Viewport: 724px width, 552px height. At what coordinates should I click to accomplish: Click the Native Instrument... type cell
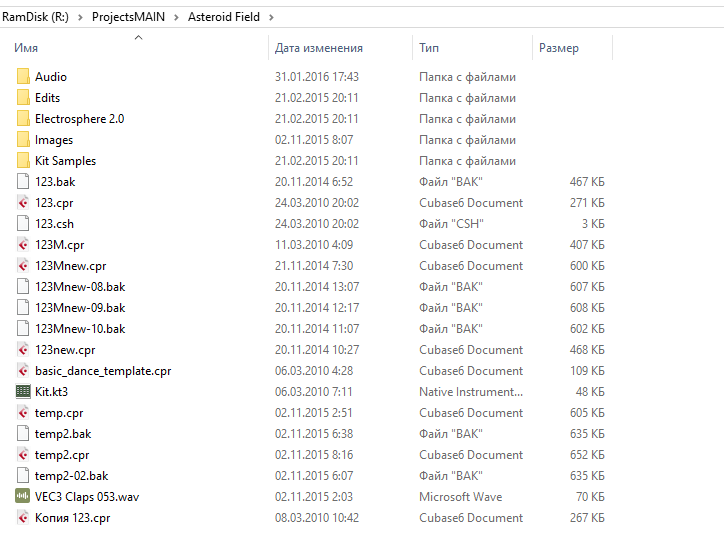pyautogui.click(x=471, y=392)
